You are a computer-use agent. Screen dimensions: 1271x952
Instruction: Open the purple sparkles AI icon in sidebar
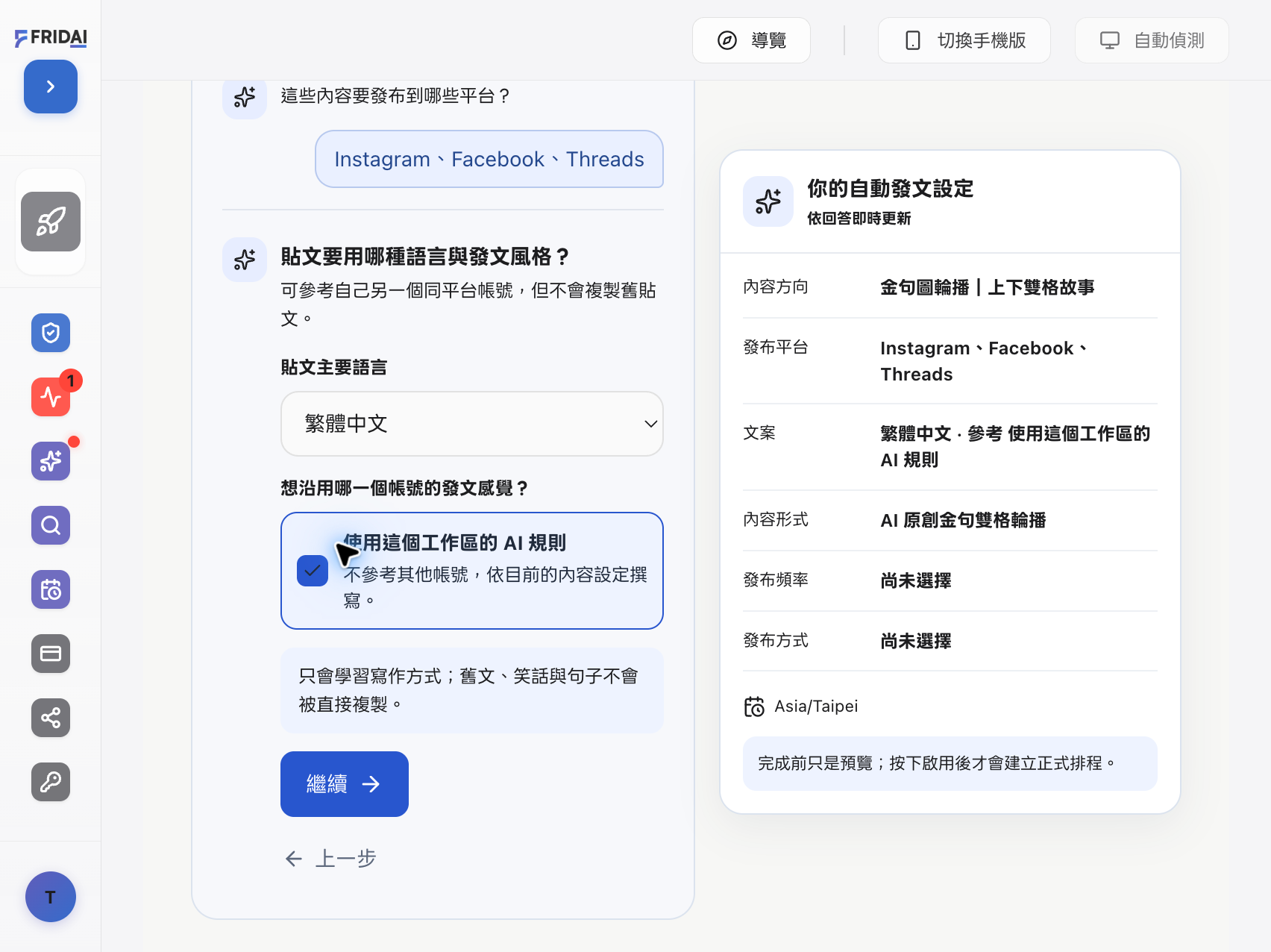point(51,461)
